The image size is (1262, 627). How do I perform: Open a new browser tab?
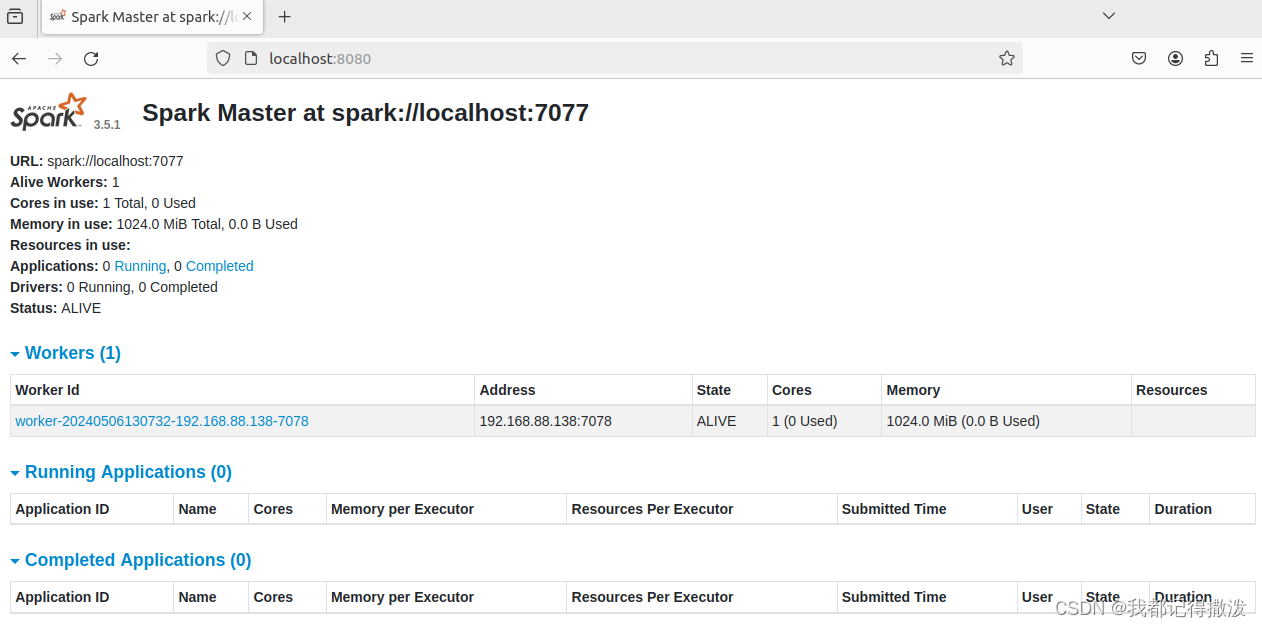284,16
